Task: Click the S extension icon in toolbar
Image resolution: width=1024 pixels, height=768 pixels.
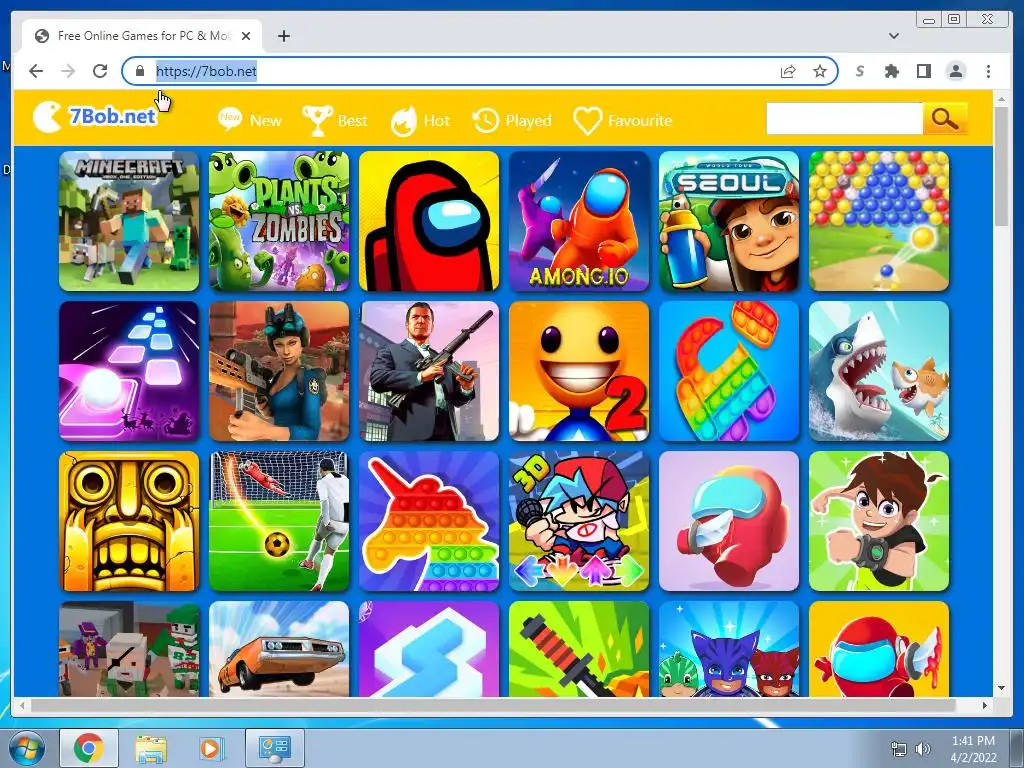Action: [x=860, y=71]
